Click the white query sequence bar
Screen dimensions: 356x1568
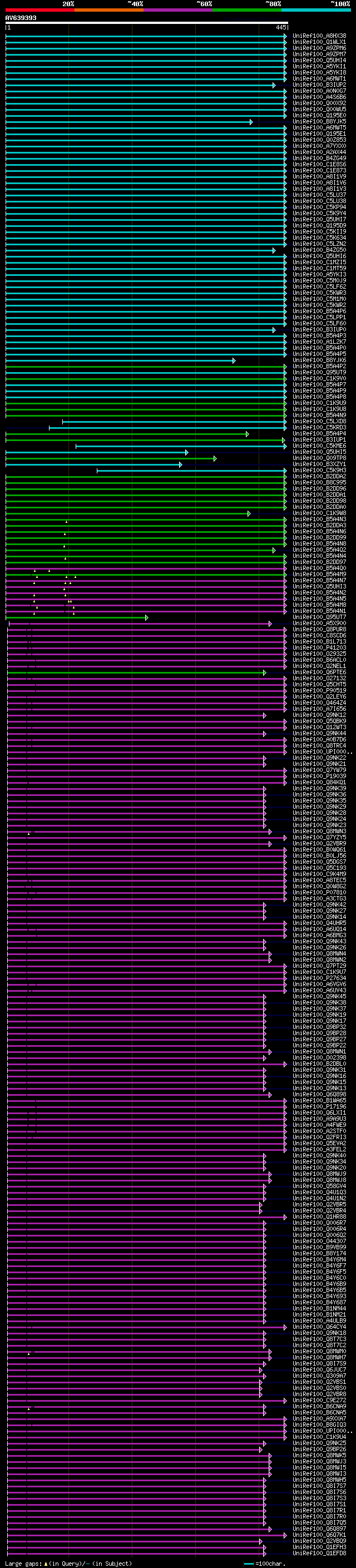pos(147,22)
